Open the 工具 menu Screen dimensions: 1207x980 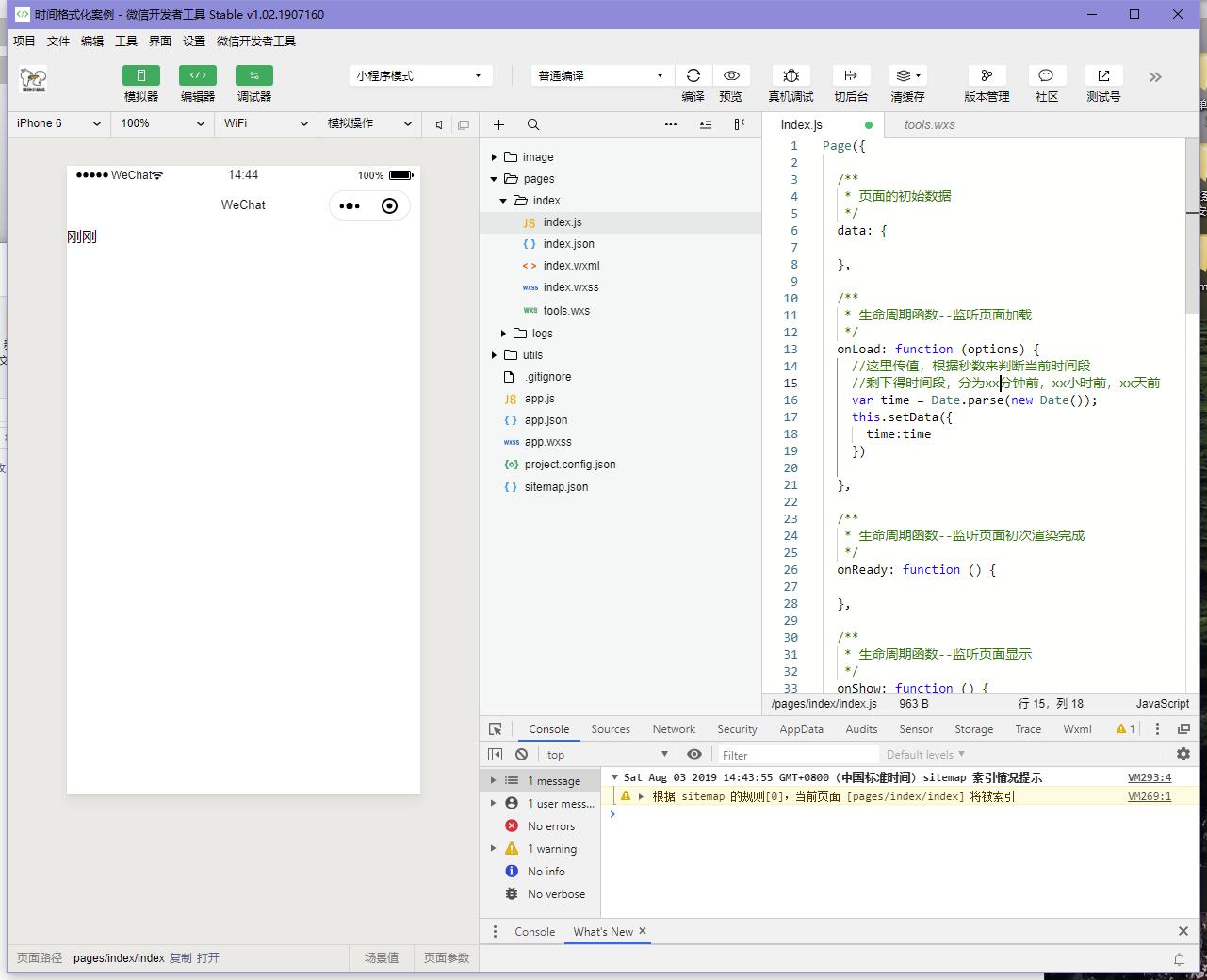(x=126, y=41)
